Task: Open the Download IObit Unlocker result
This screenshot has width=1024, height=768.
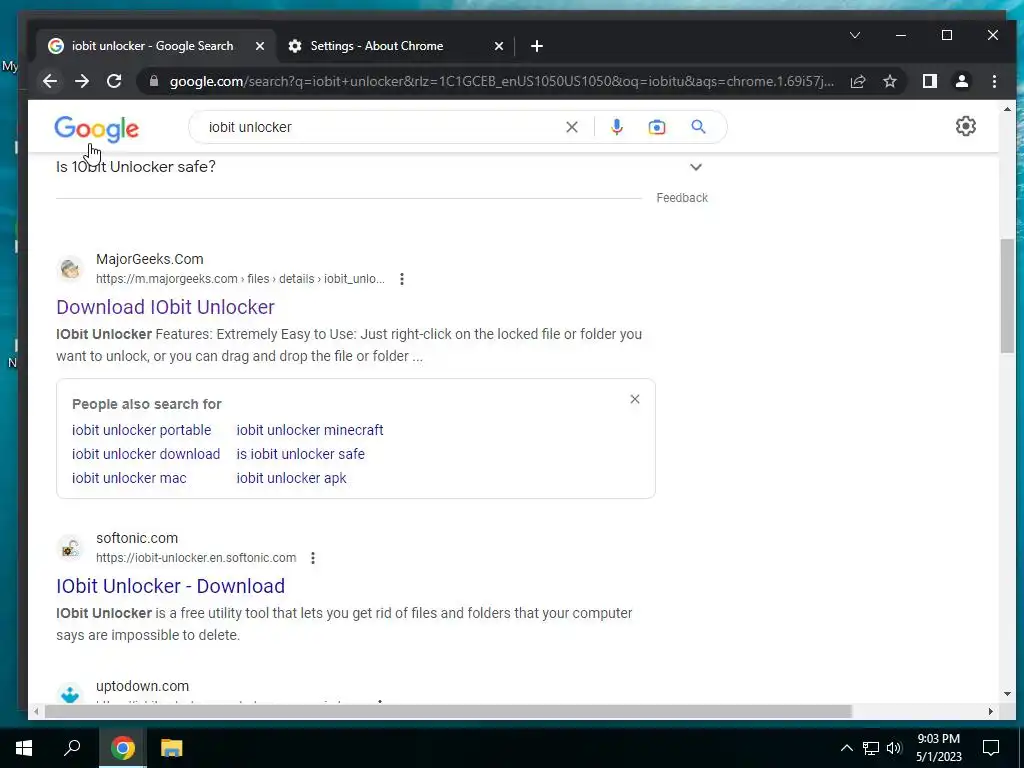Action: pyautogui.click(x=165, y=307)
